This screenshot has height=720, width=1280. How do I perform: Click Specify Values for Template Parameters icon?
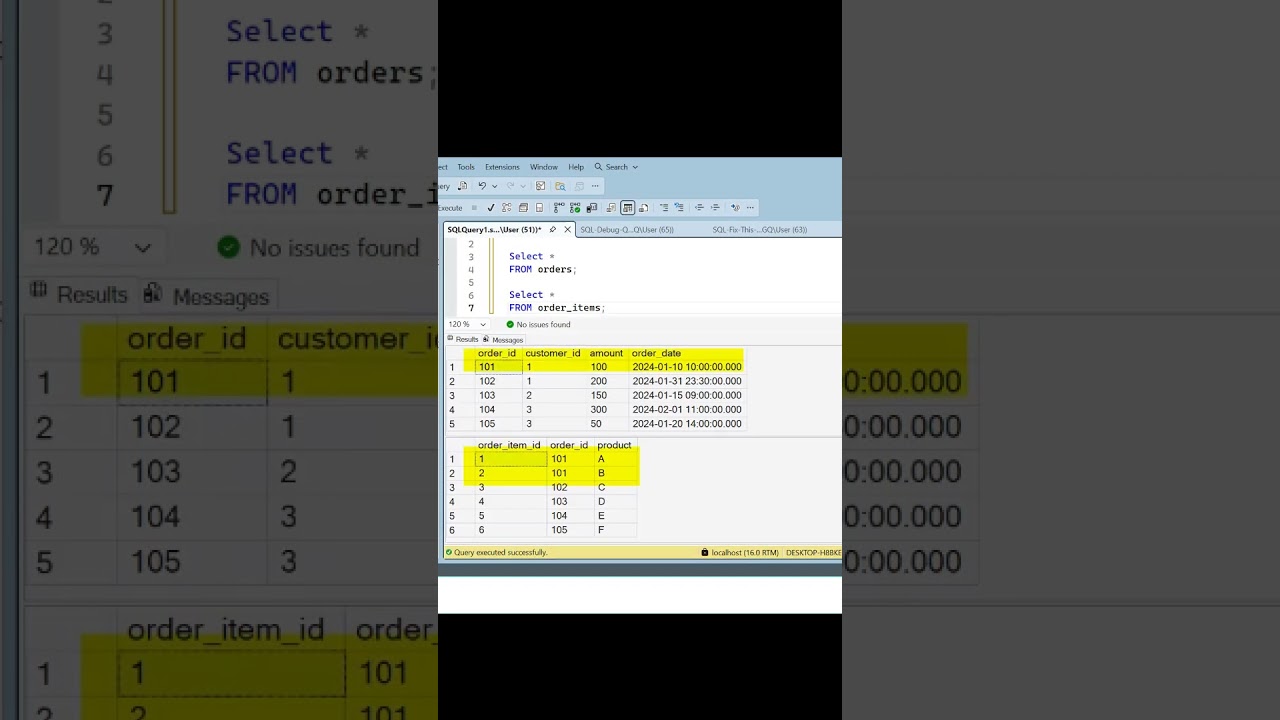click(x=735, y=208)
